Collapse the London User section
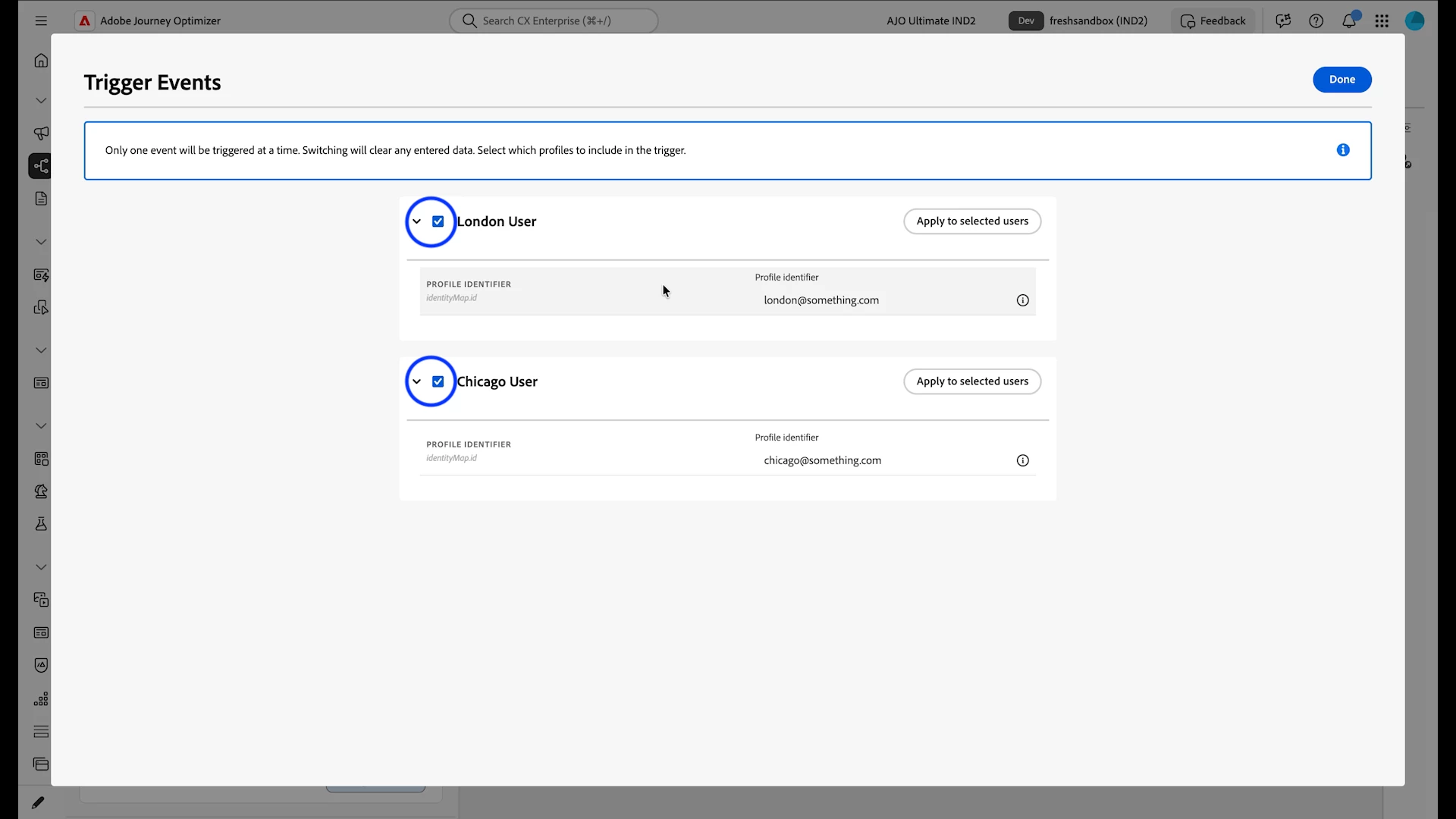Image resolution: width=1456 pixels, height=819 pixels. pos(416,221)
